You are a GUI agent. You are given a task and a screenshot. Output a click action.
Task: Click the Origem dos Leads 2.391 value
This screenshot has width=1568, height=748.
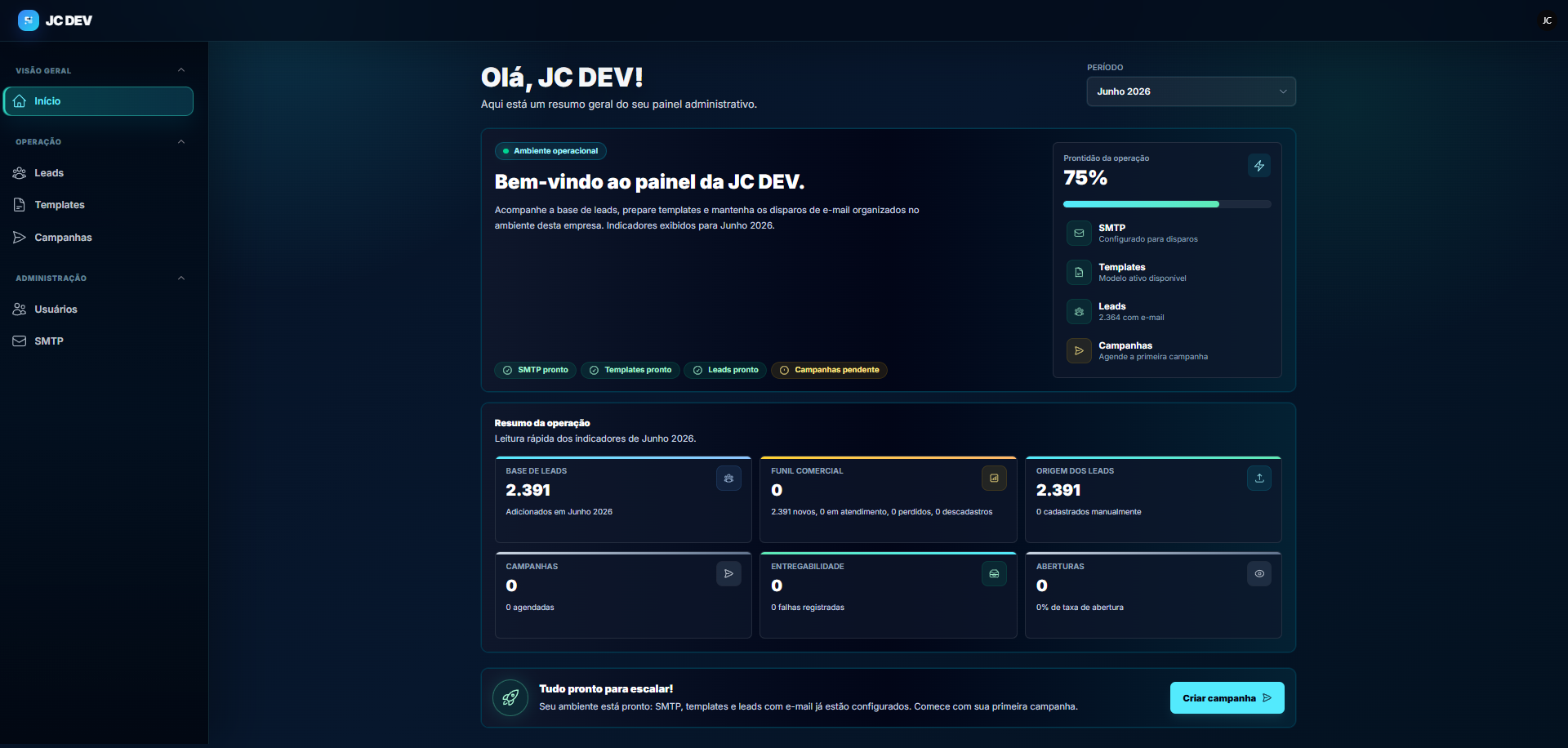pyautogui.click(x=1058, y=491)
